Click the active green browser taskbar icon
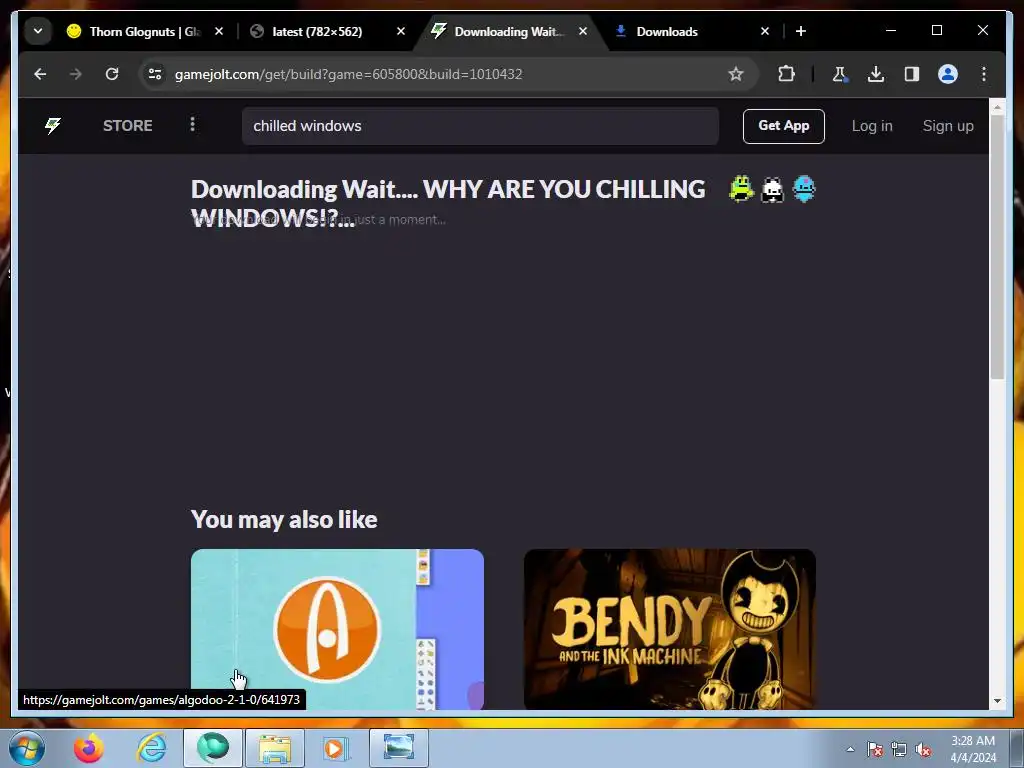Image resolution: width=1024 pixels, height=768 pixels. tap(213, 748)
